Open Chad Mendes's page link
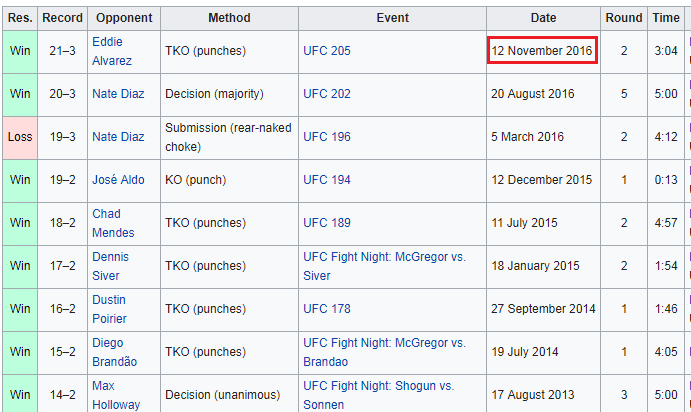Viewport: 691px width, 412px height. (x=108, y=223)
